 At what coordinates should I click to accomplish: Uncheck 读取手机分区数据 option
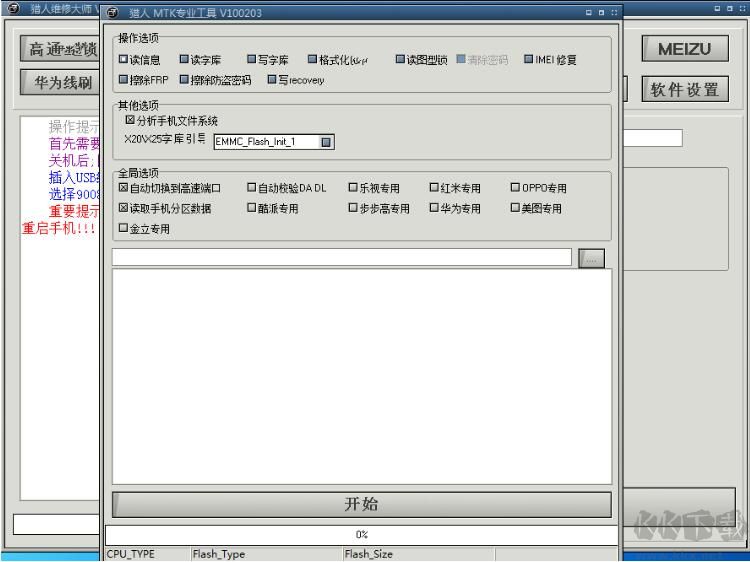[x=123, y=208]
